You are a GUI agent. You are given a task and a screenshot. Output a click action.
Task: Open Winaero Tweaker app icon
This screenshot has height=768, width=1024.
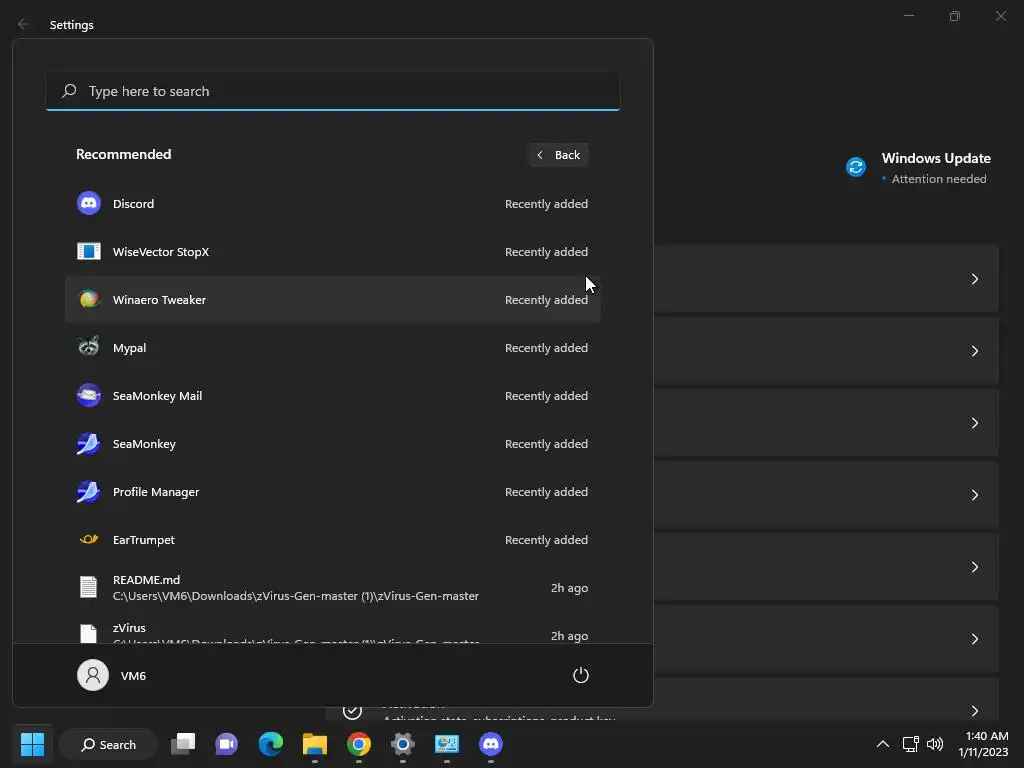coord(89,299)
